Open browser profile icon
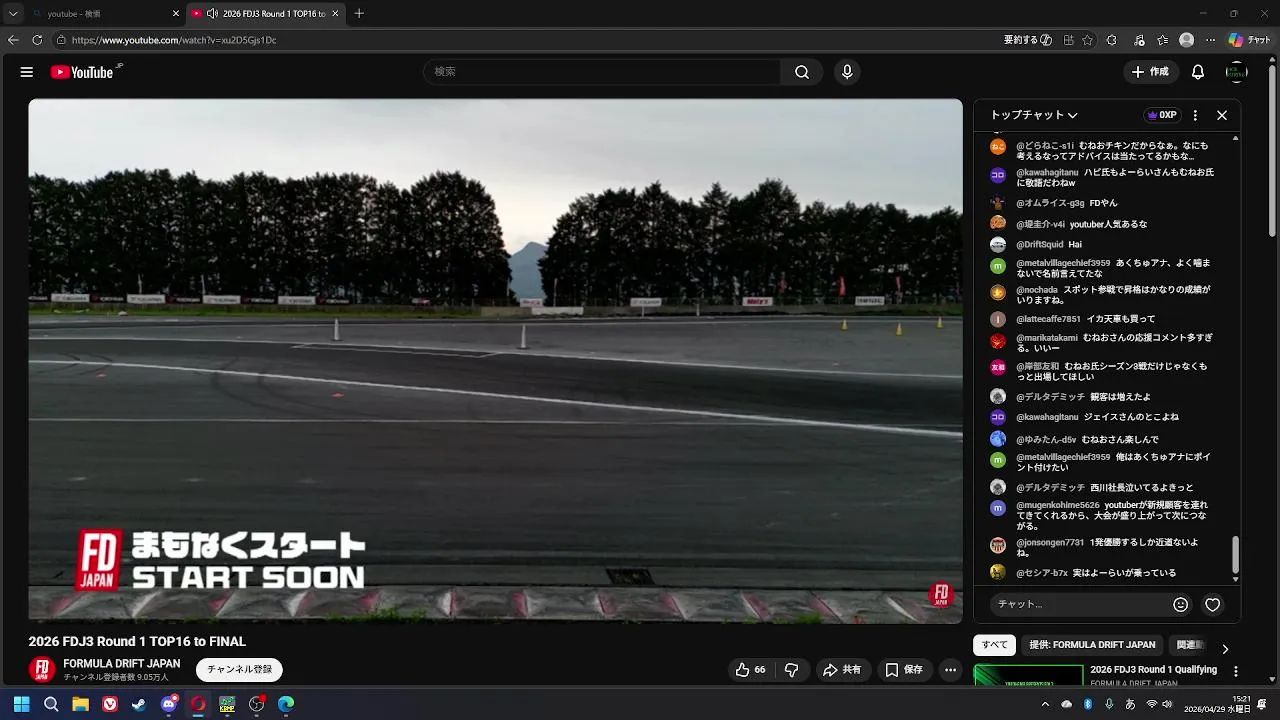The width and height of the screenshot is (1280, 720). point(1187,40)
